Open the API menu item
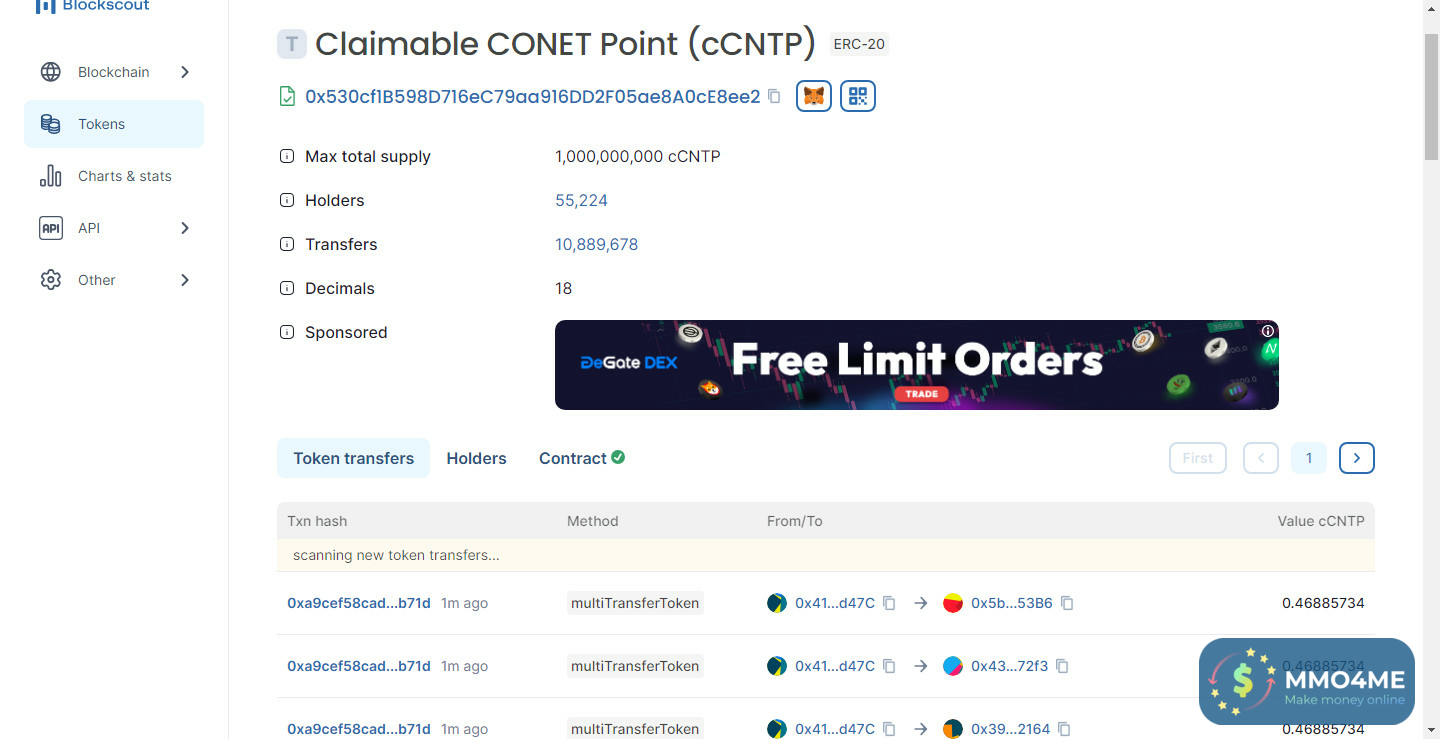 (114, 228)
